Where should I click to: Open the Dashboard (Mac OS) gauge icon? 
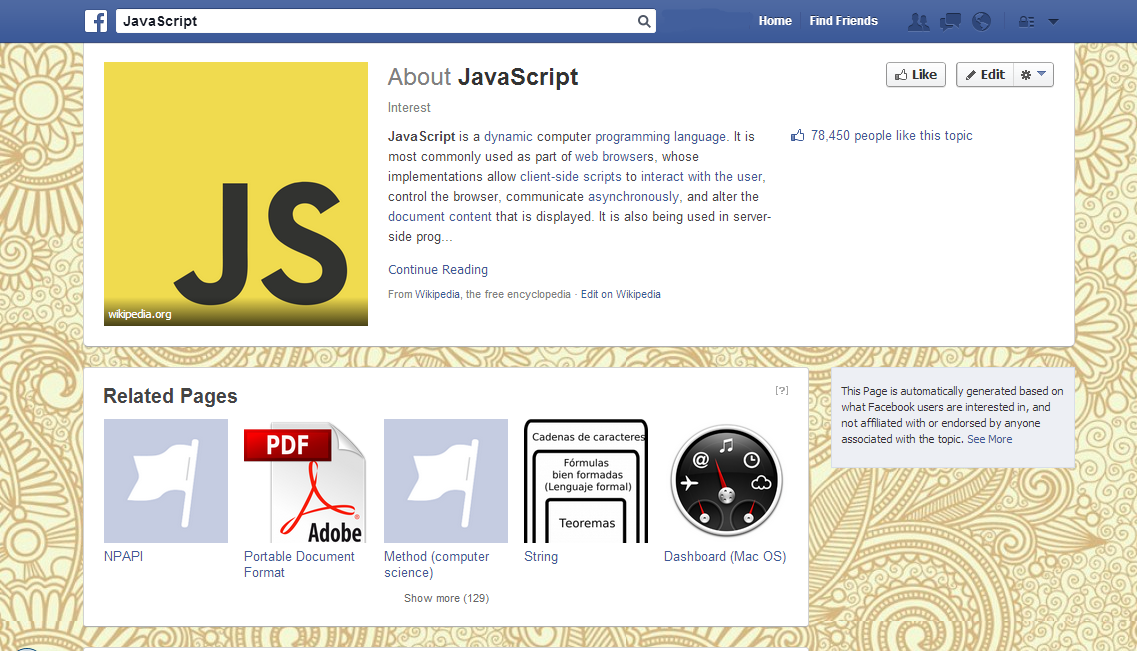726,481
